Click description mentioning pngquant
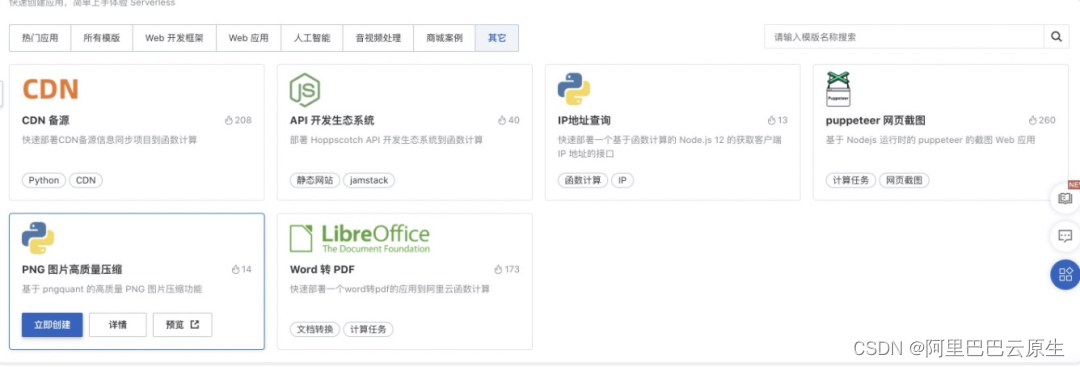This screenshot has width=1080, height=367. [112, 289]
